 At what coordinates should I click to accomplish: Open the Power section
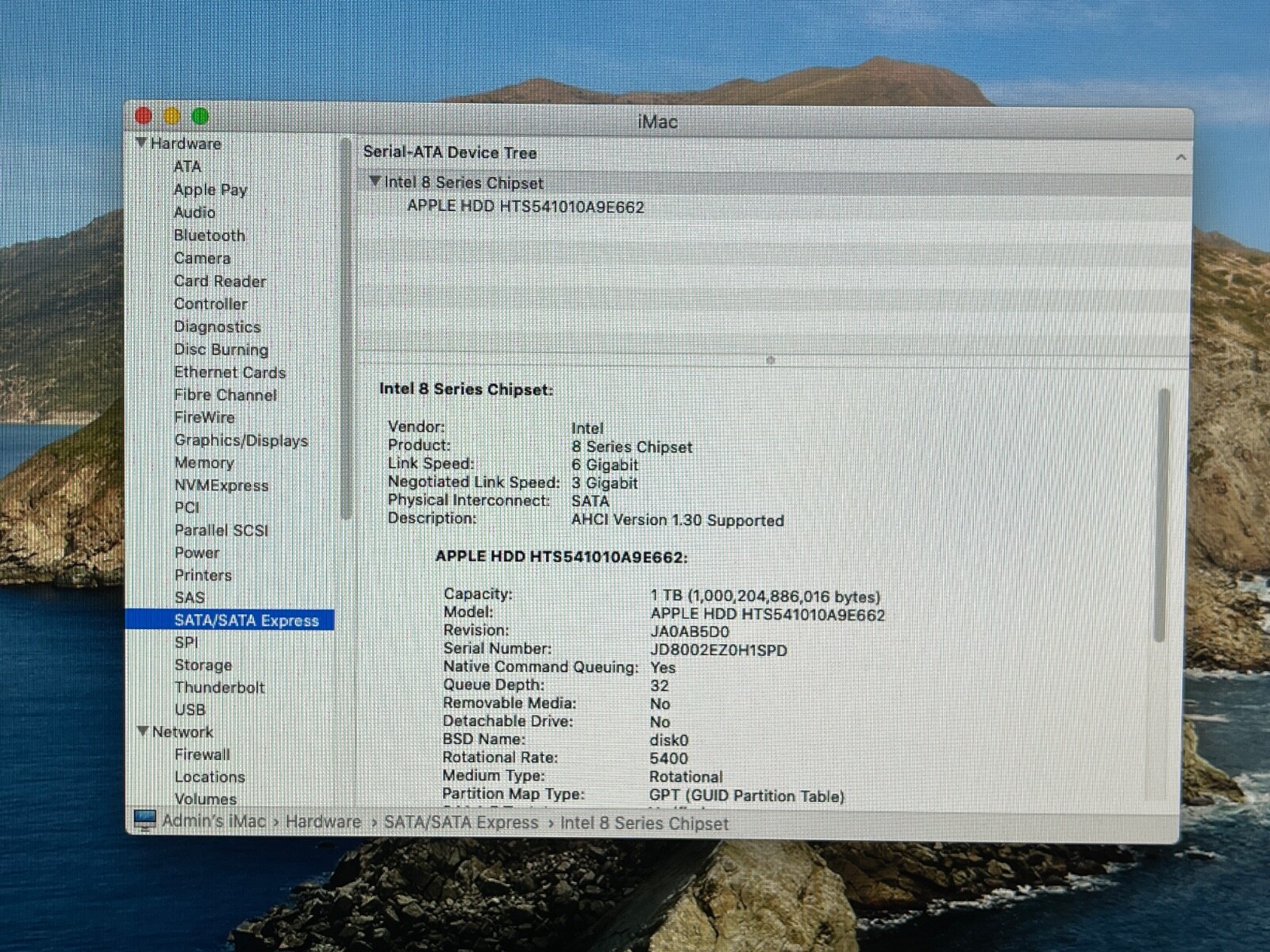[197, 552]
